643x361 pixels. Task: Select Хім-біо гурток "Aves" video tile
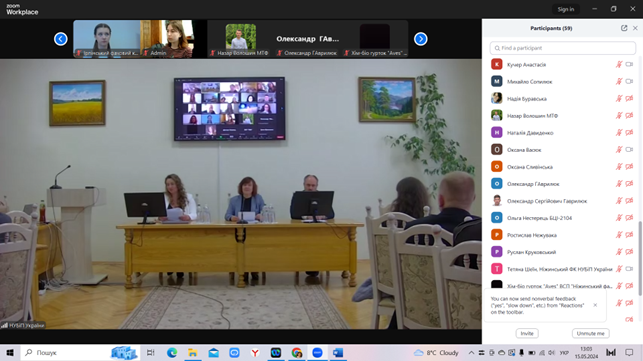click(x=375, y=39)
